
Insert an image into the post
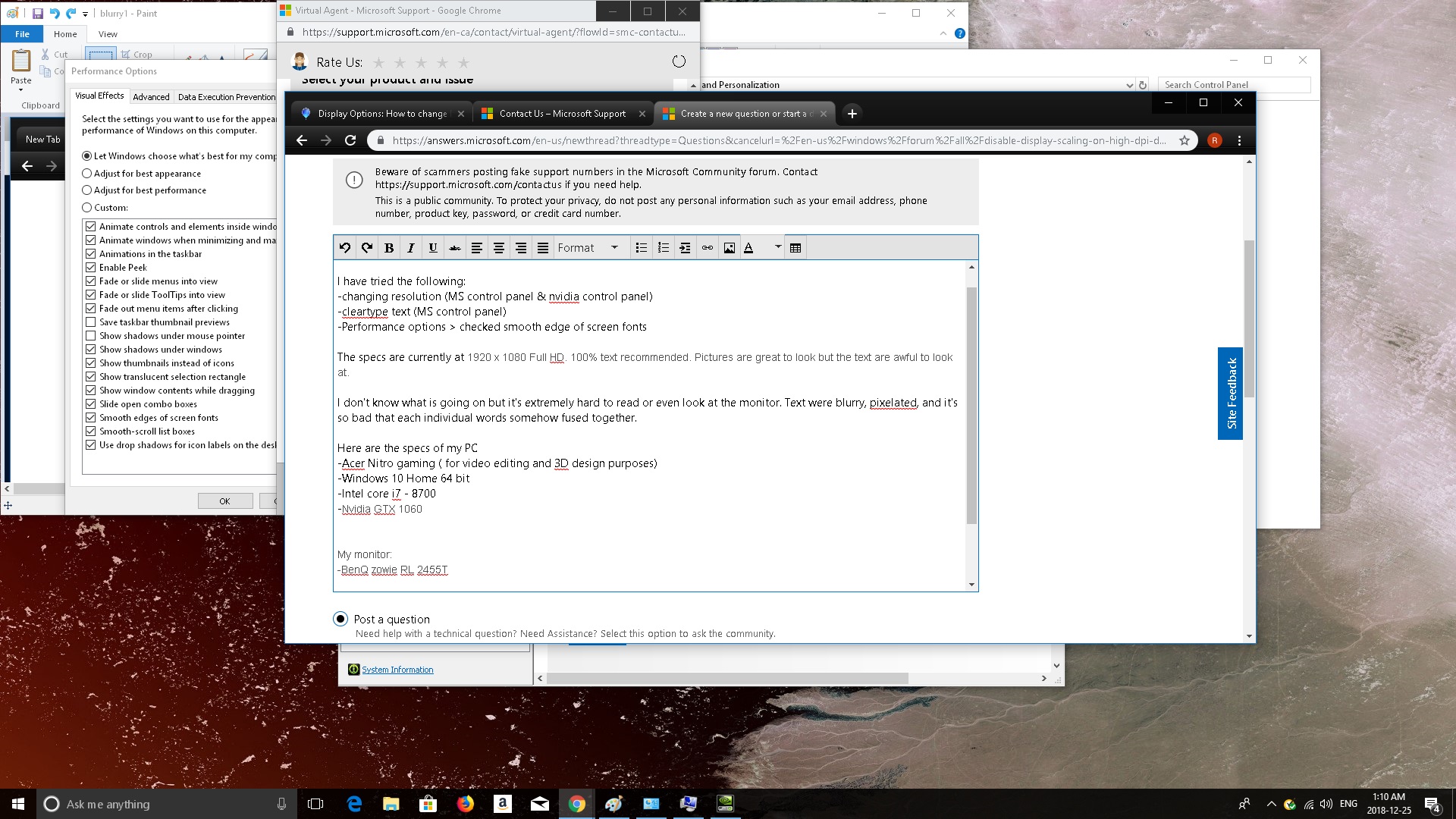pos(730,247)
